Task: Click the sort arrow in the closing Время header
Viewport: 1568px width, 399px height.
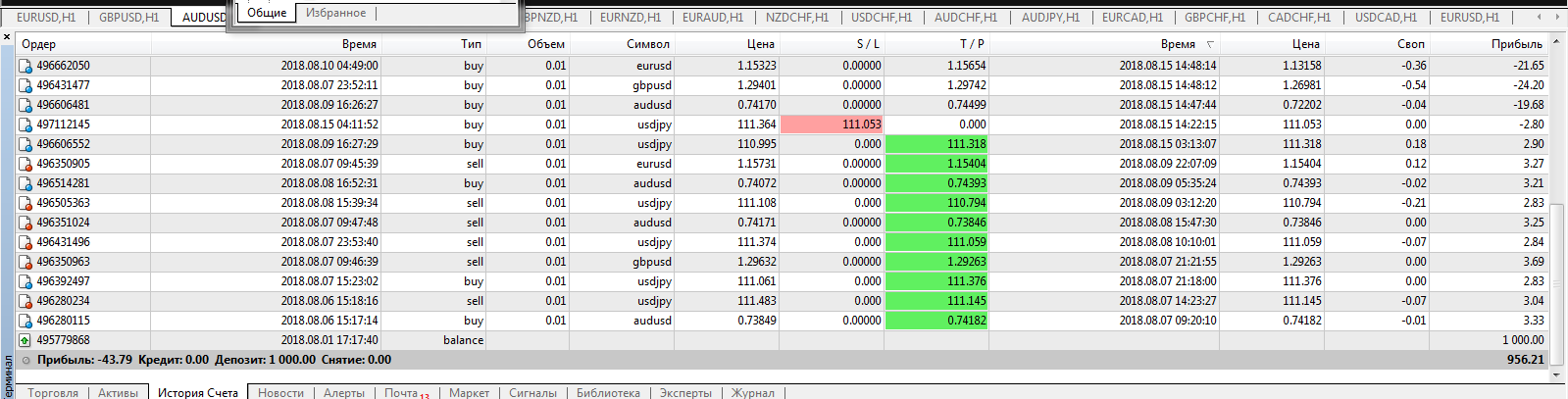Action: [1210, 44]
